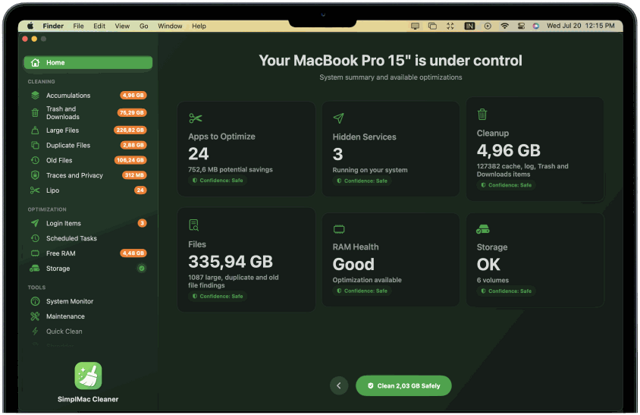Select Duplicate Files in the sidebar
This screenshot has width=640, height=415.
click(88, 145)
